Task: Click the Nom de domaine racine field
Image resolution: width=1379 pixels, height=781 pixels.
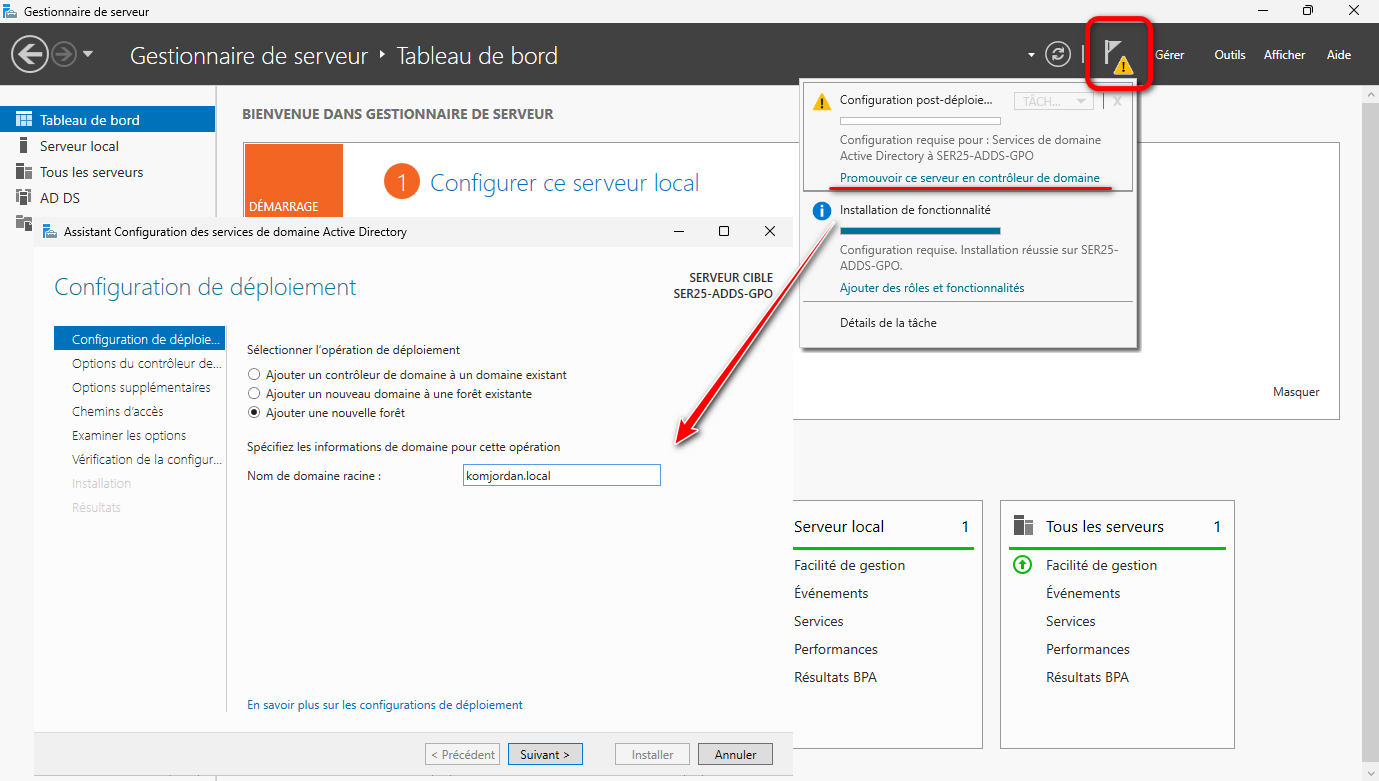Action: (562, 475)
